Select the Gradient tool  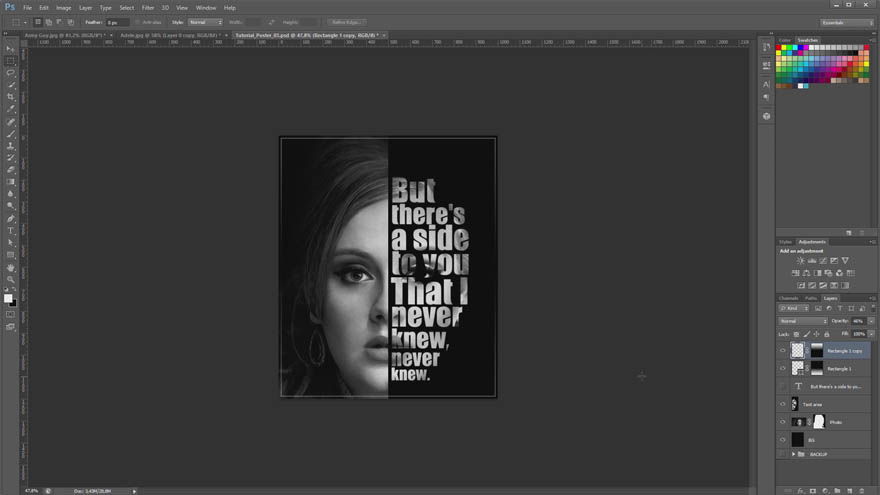10,182
